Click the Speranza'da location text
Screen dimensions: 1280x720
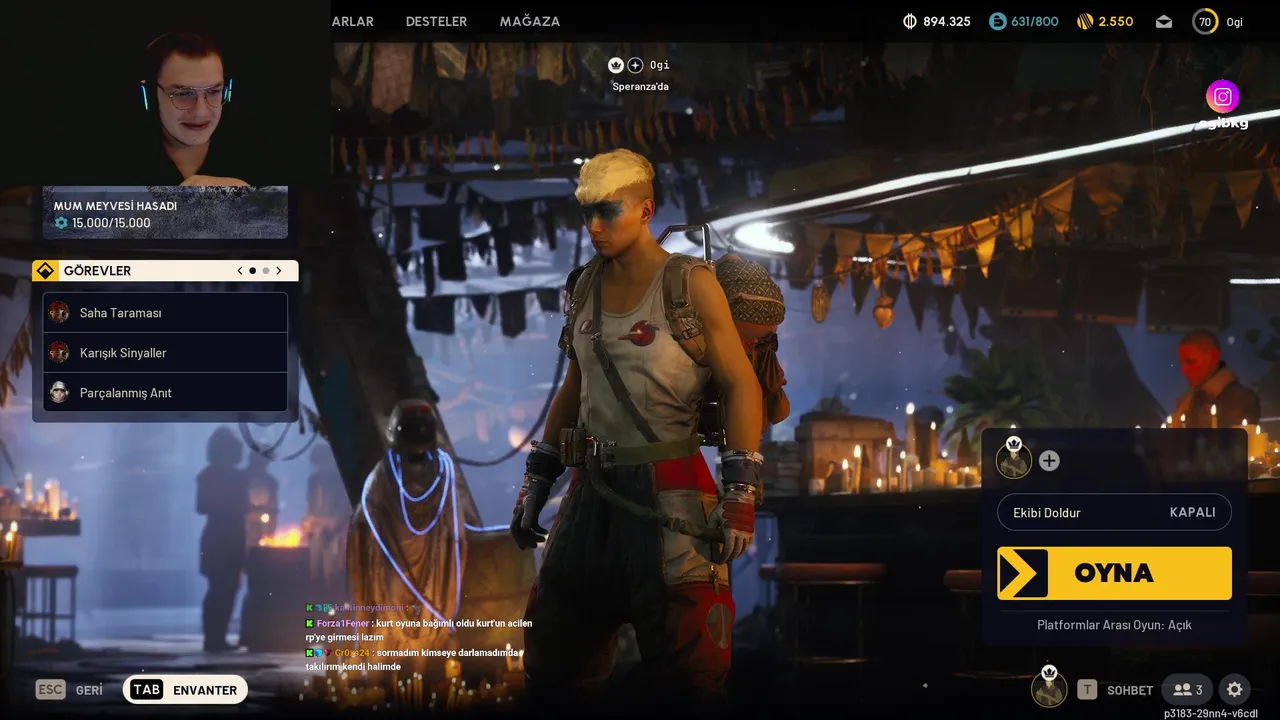640,87
